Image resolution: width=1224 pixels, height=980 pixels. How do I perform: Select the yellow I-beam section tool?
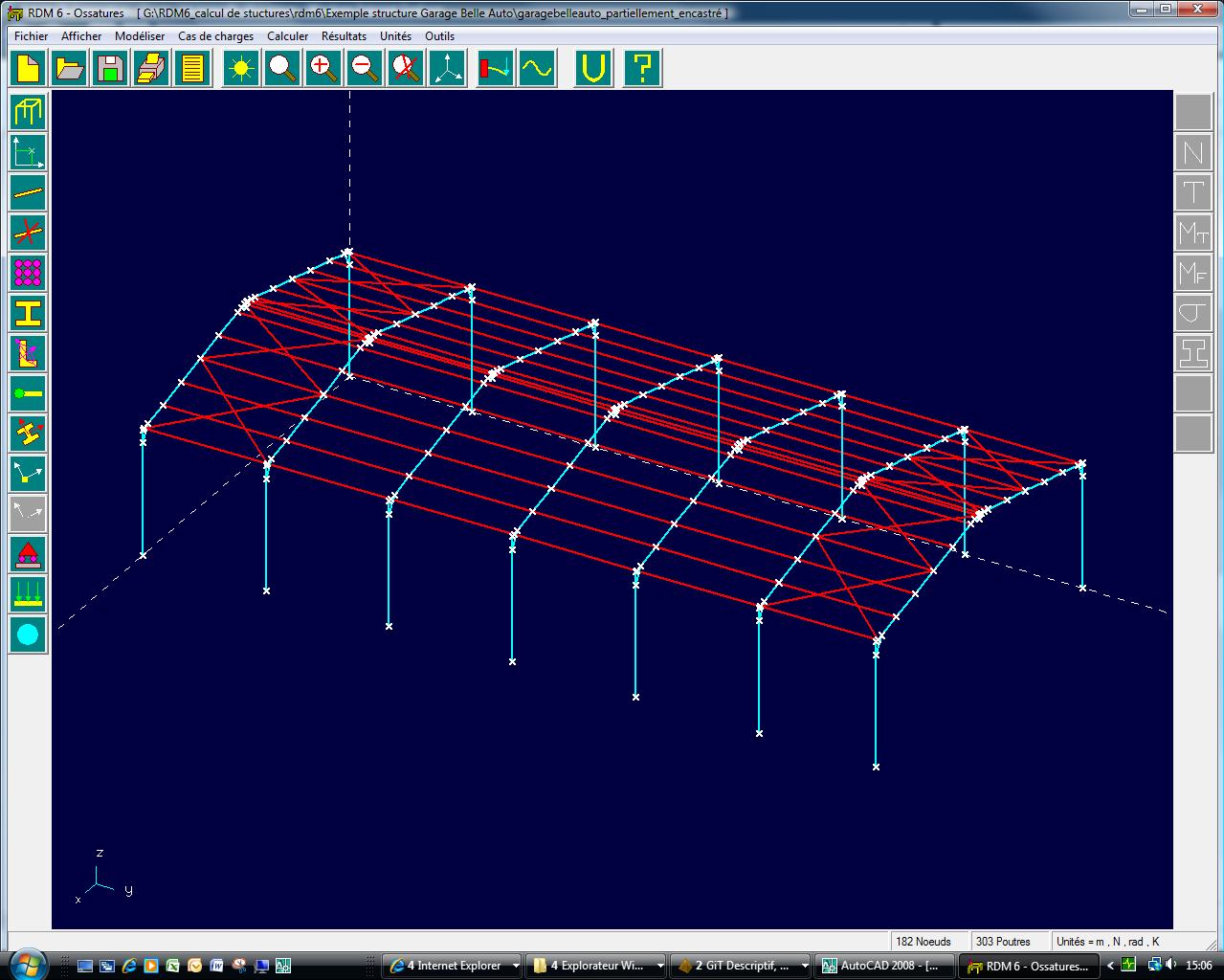[28, 313]
